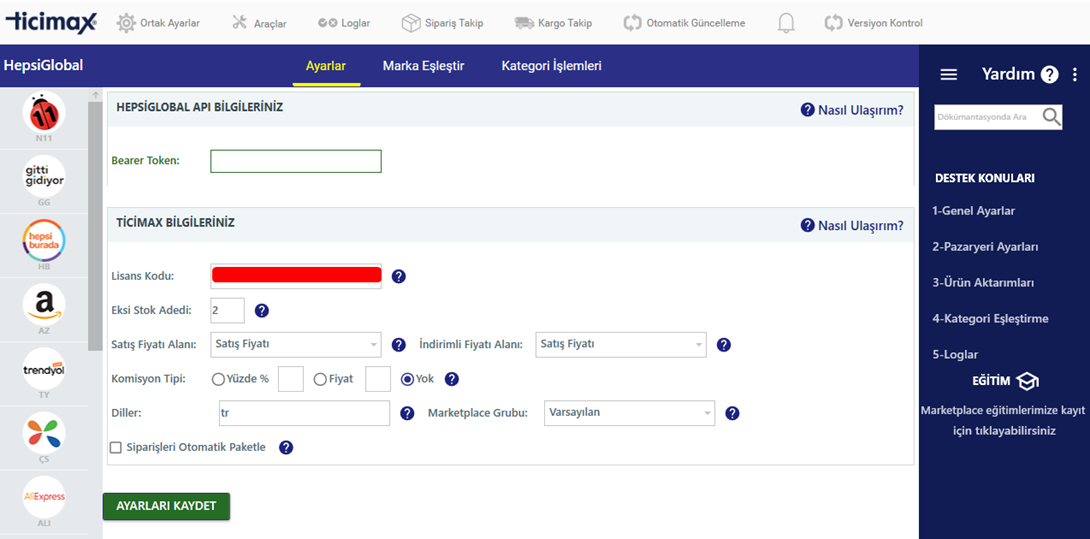Open support topic 4-Kategori Eşleştirme

[990, 319]
